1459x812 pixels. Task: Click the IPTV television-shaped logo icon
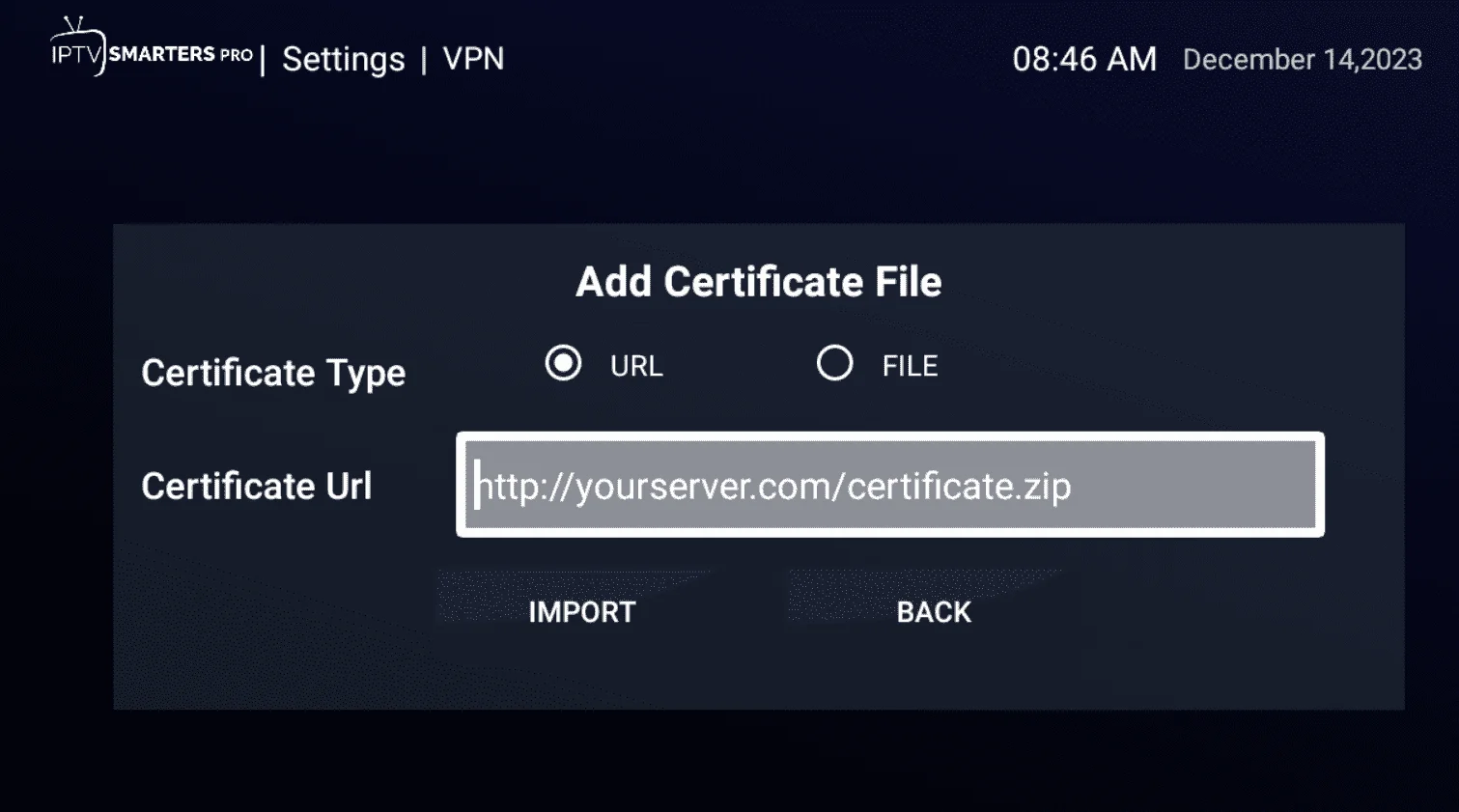[x=77, y=46]
